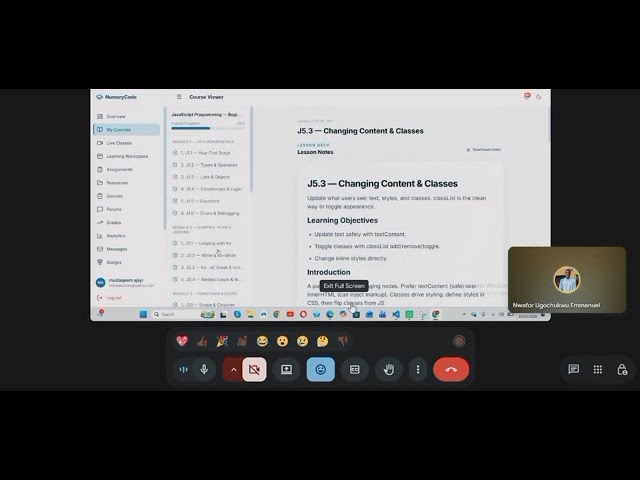Close the emoji reactions panel button
The image size is (640, 480).
click(x=321, y=369)
